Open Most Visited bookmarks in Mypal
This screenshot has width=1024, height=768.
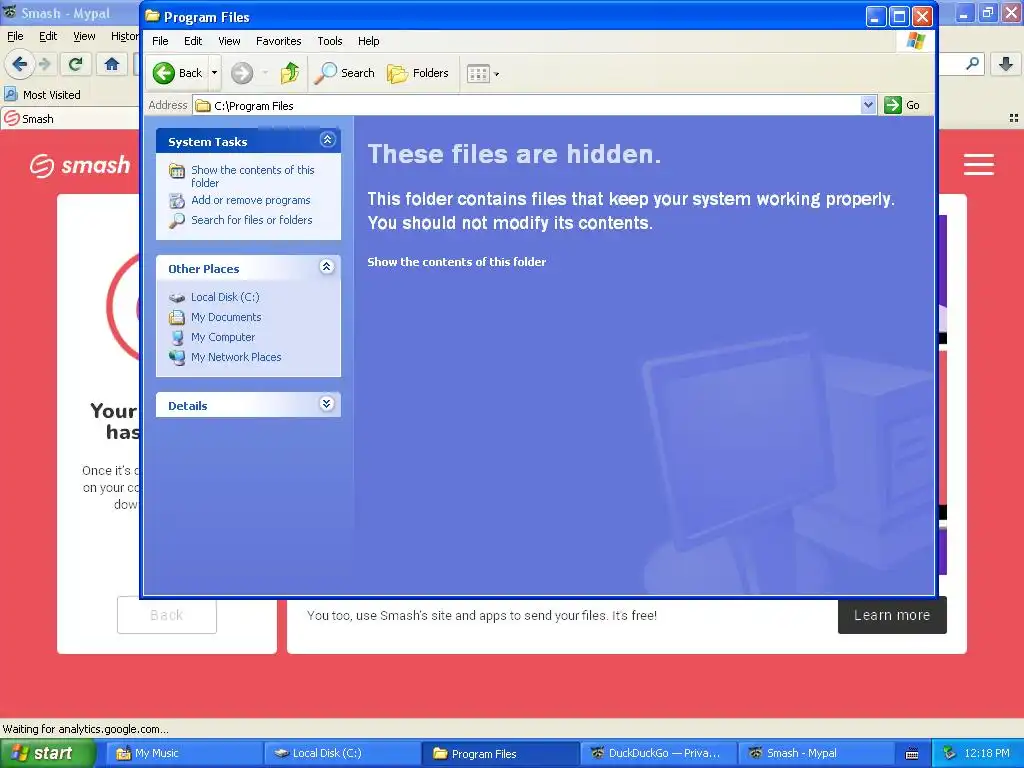(42, 95)
